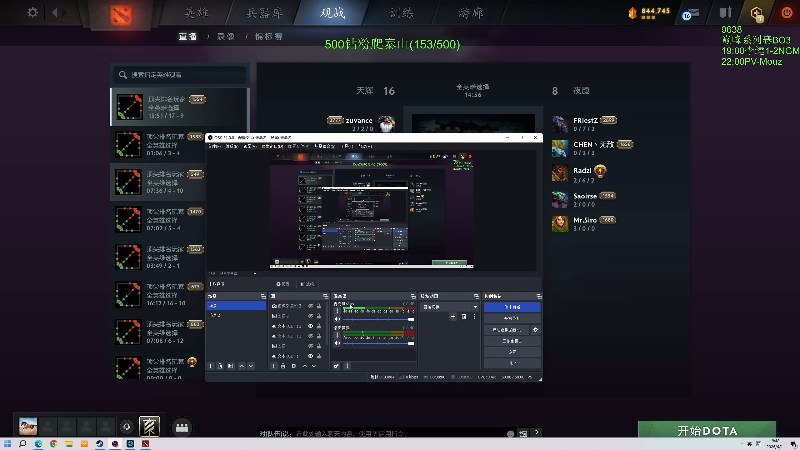Image resolution: width=800 pixels, height=450 pixels.
Task: Toggle visibility of the fourth OBS source
Action: coord(310,336)
